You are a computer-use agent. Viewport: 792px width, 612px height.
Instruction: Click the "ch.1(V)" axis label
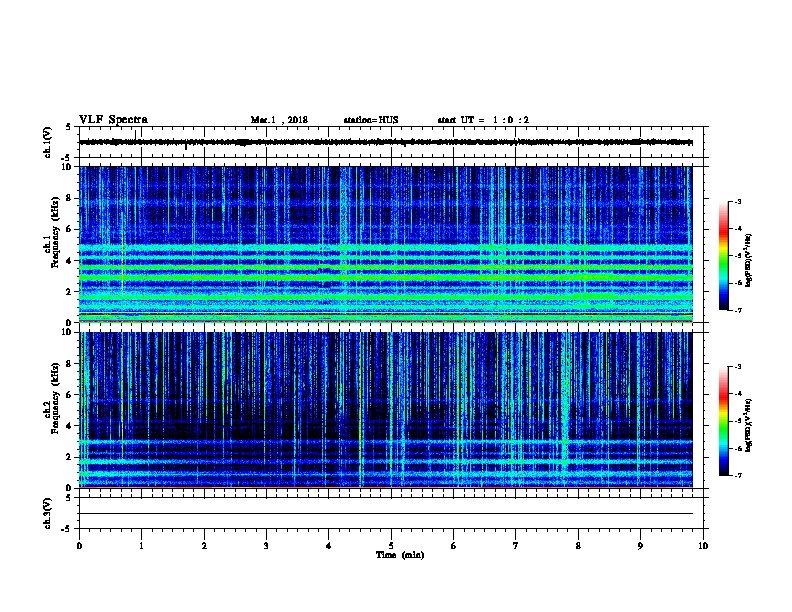click(x=48, y=142)
